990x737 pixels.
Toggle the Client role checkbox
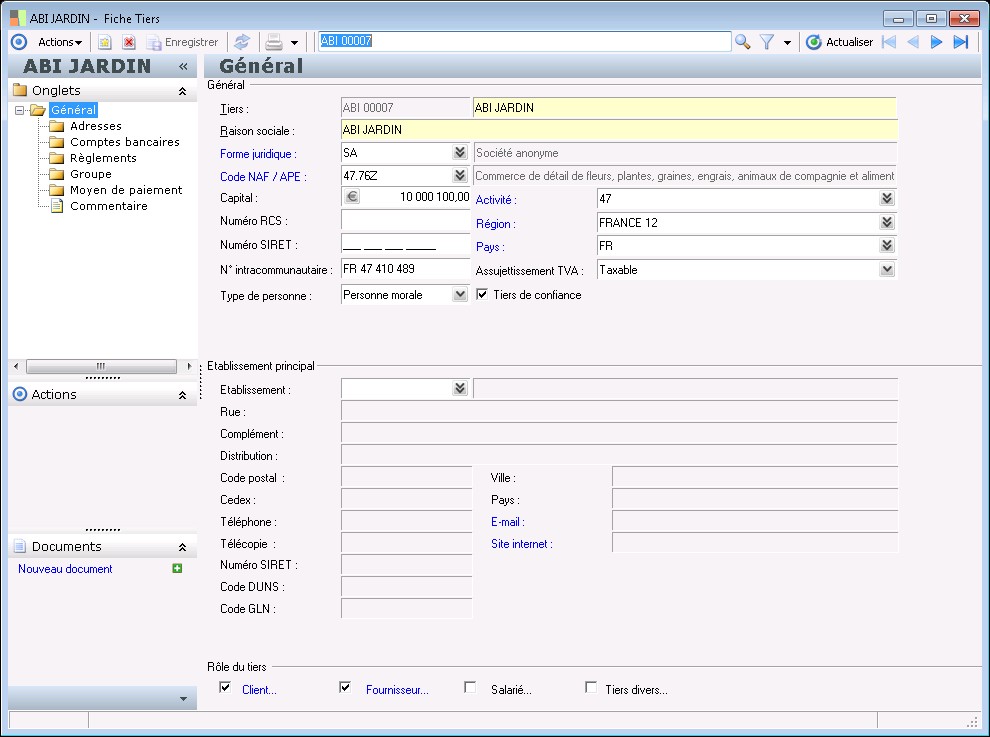tap(225, 688)
